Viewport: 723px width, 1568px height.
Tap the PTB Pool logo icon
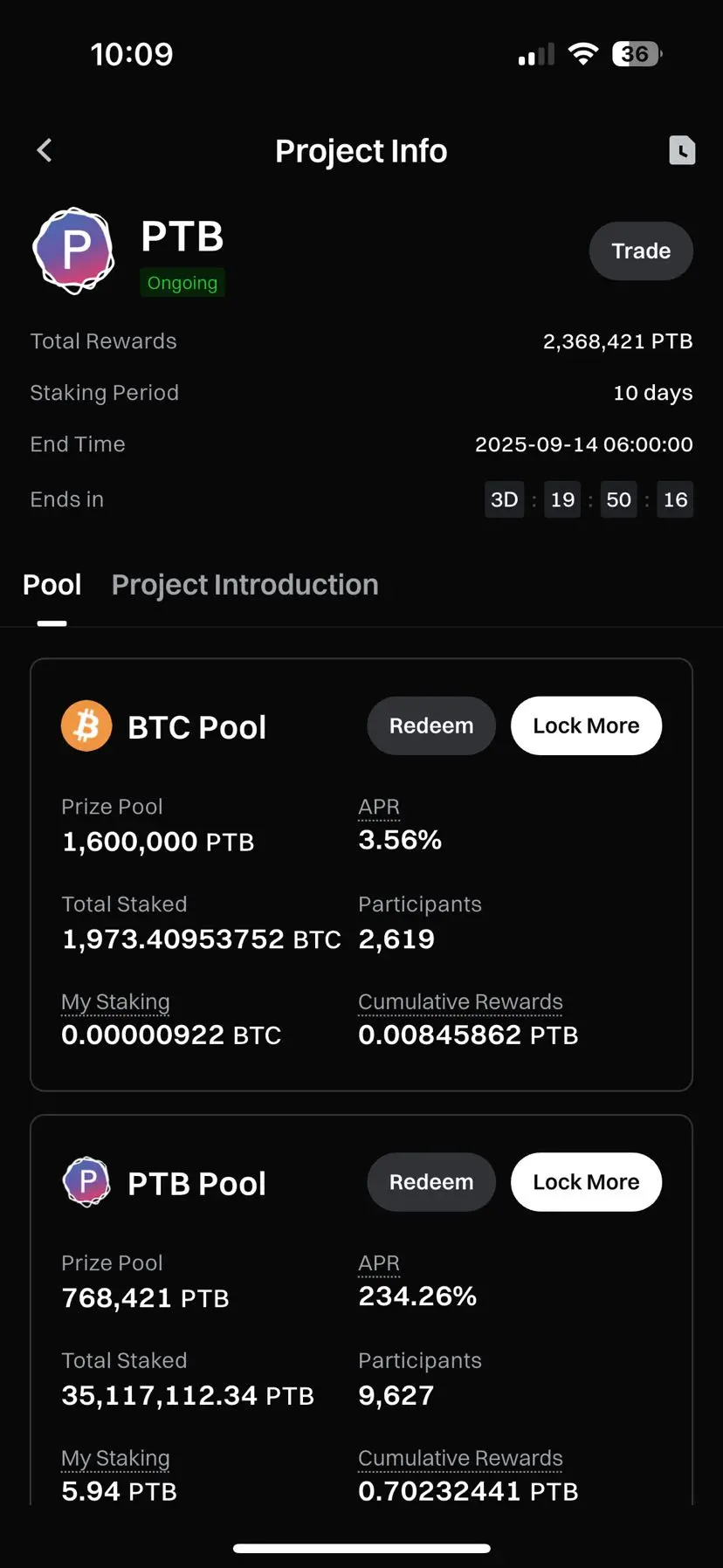86,1182
